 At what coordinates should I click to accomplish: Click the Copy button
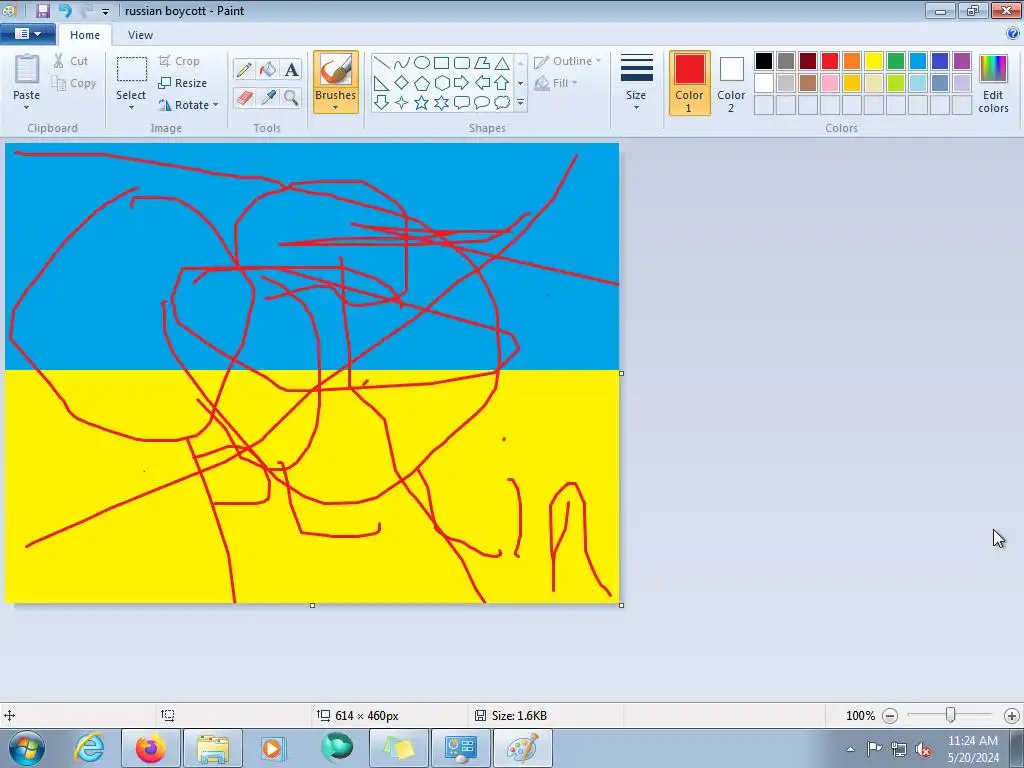click(74, 84)
